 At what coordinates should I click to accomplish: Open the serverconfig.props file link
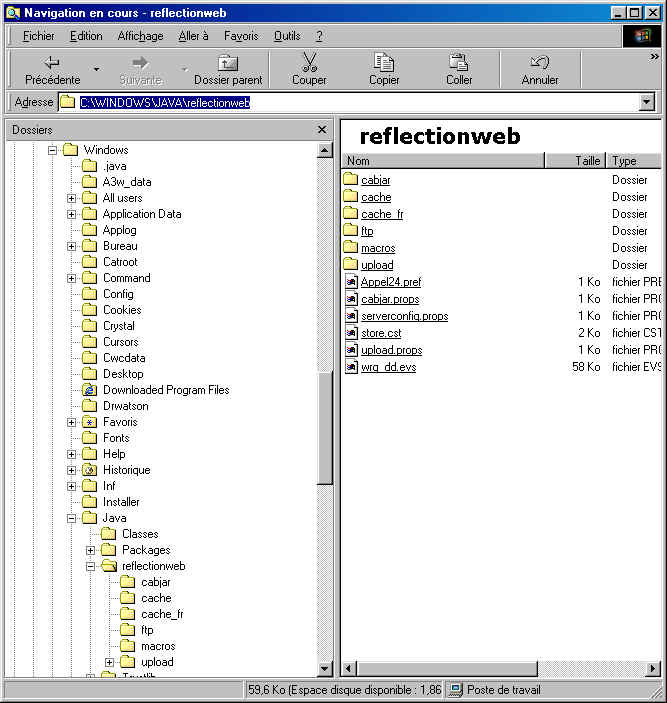(x=404, y=316)
